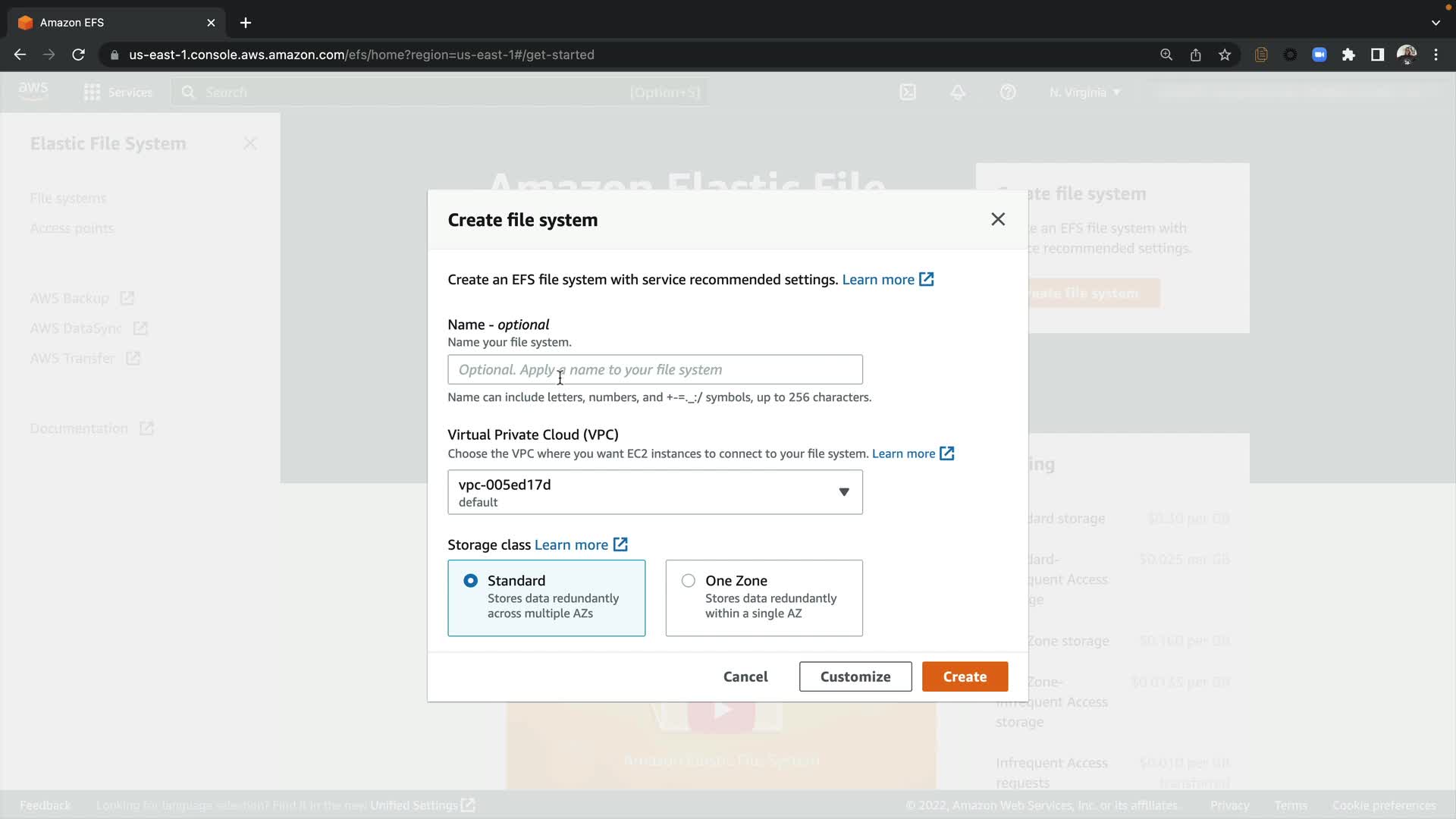1456x819 pixels.
Task: Select the Standard storage class radio
Action: pyautogui.click(x=471, y=581)
